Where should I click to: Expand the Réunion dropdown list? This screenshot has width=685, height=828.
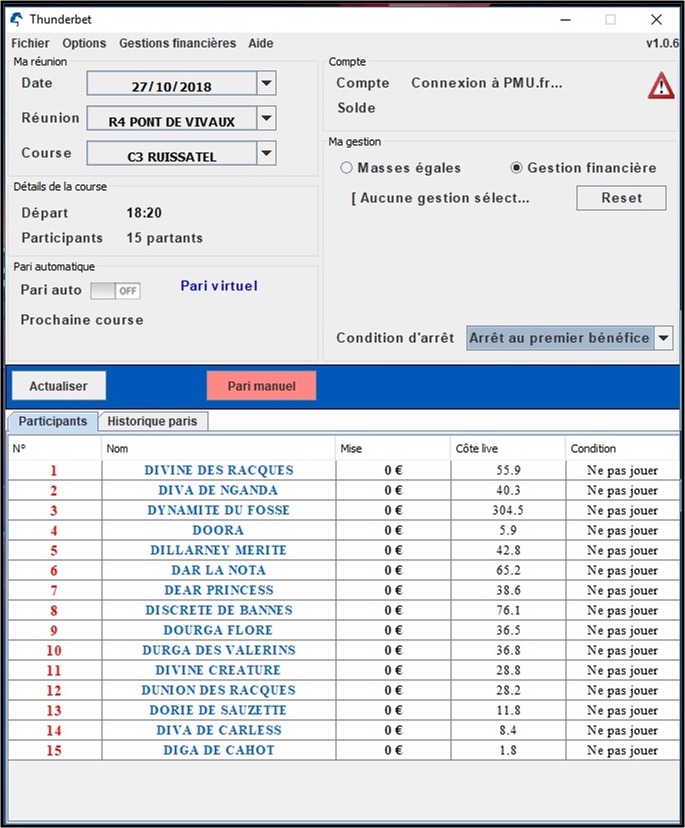point(266,118)
